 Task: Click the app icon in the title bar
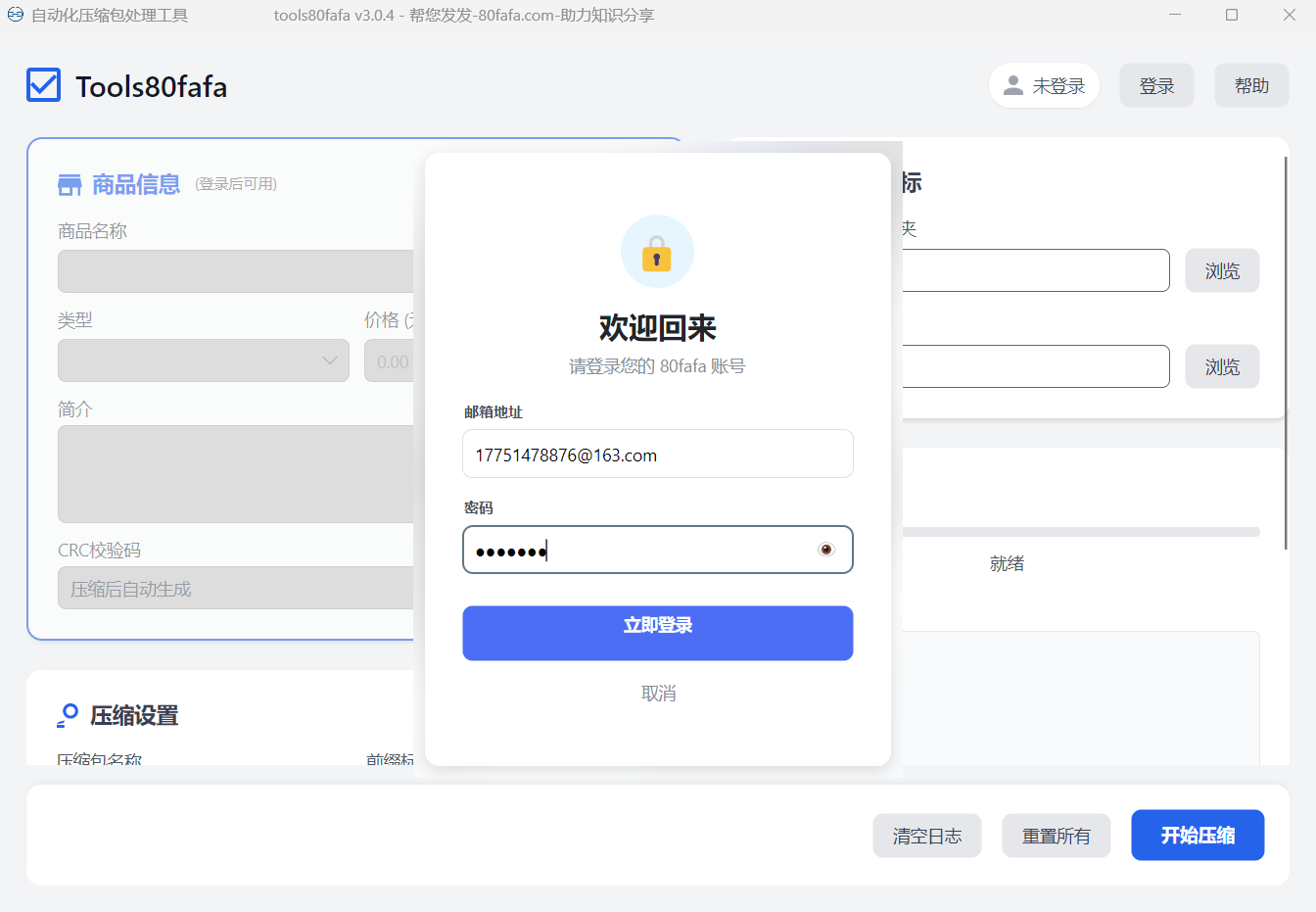click(16, 15)
